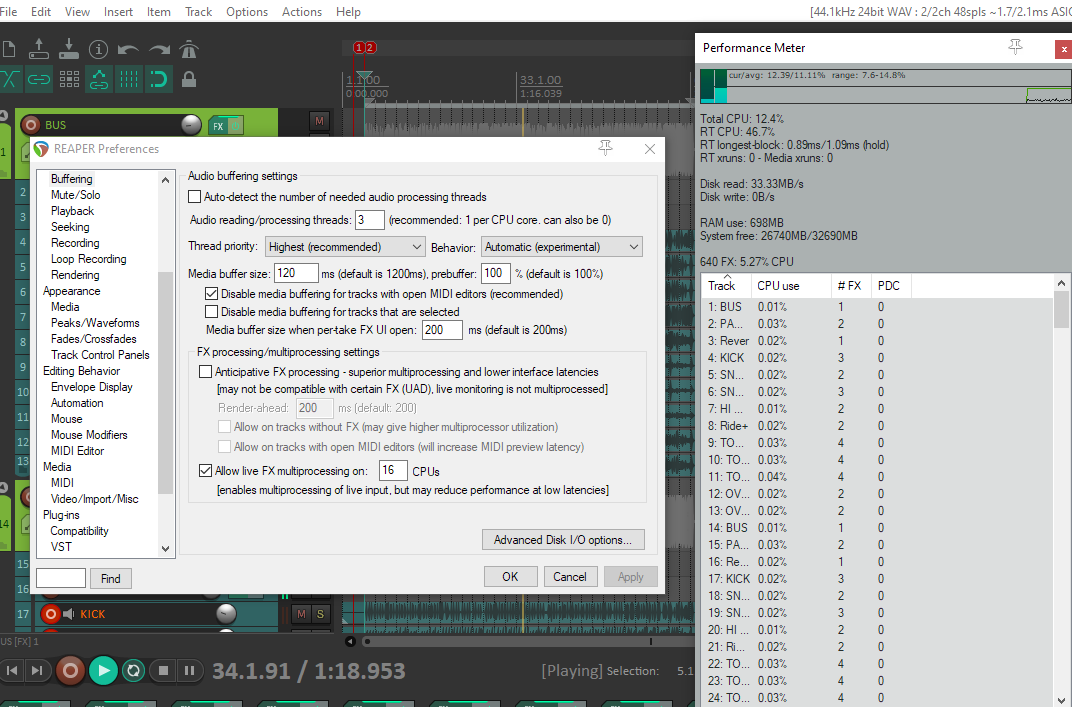Toggle move envelope points with items icon

coord(99,79)
